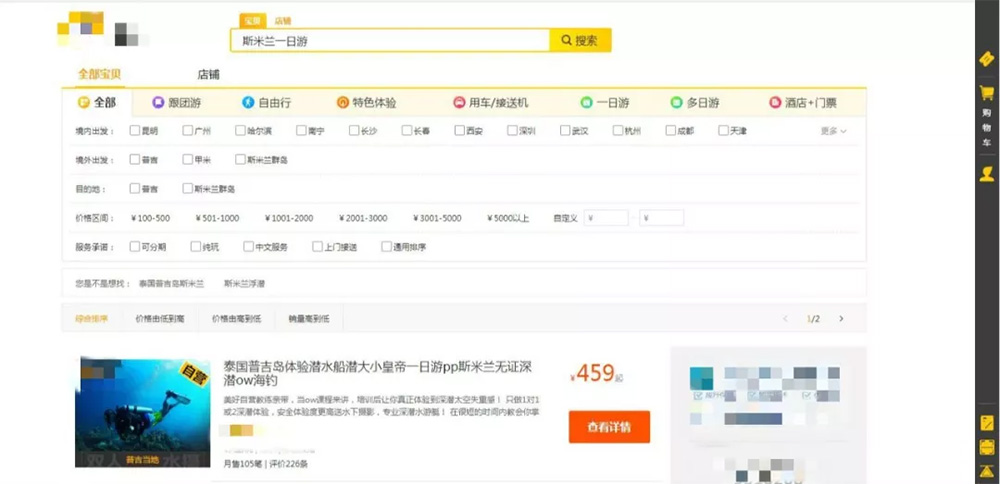Open the ticket coupon icon in sidebar
Image resolution: width=1000 pixels, height=484 pixels.
point(986,59)
